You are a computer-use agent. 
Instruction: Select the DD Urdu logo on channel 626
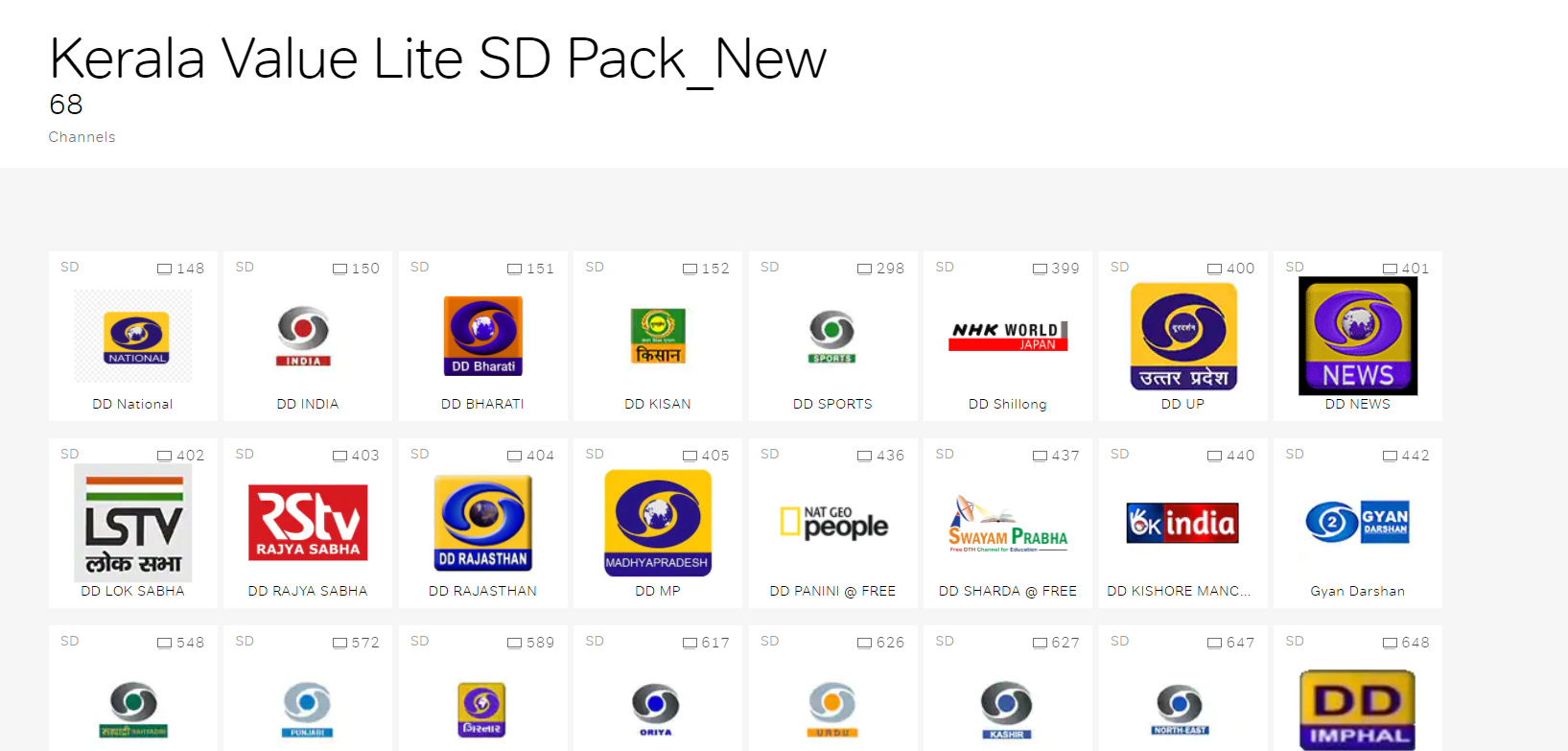tap(831, 710)
